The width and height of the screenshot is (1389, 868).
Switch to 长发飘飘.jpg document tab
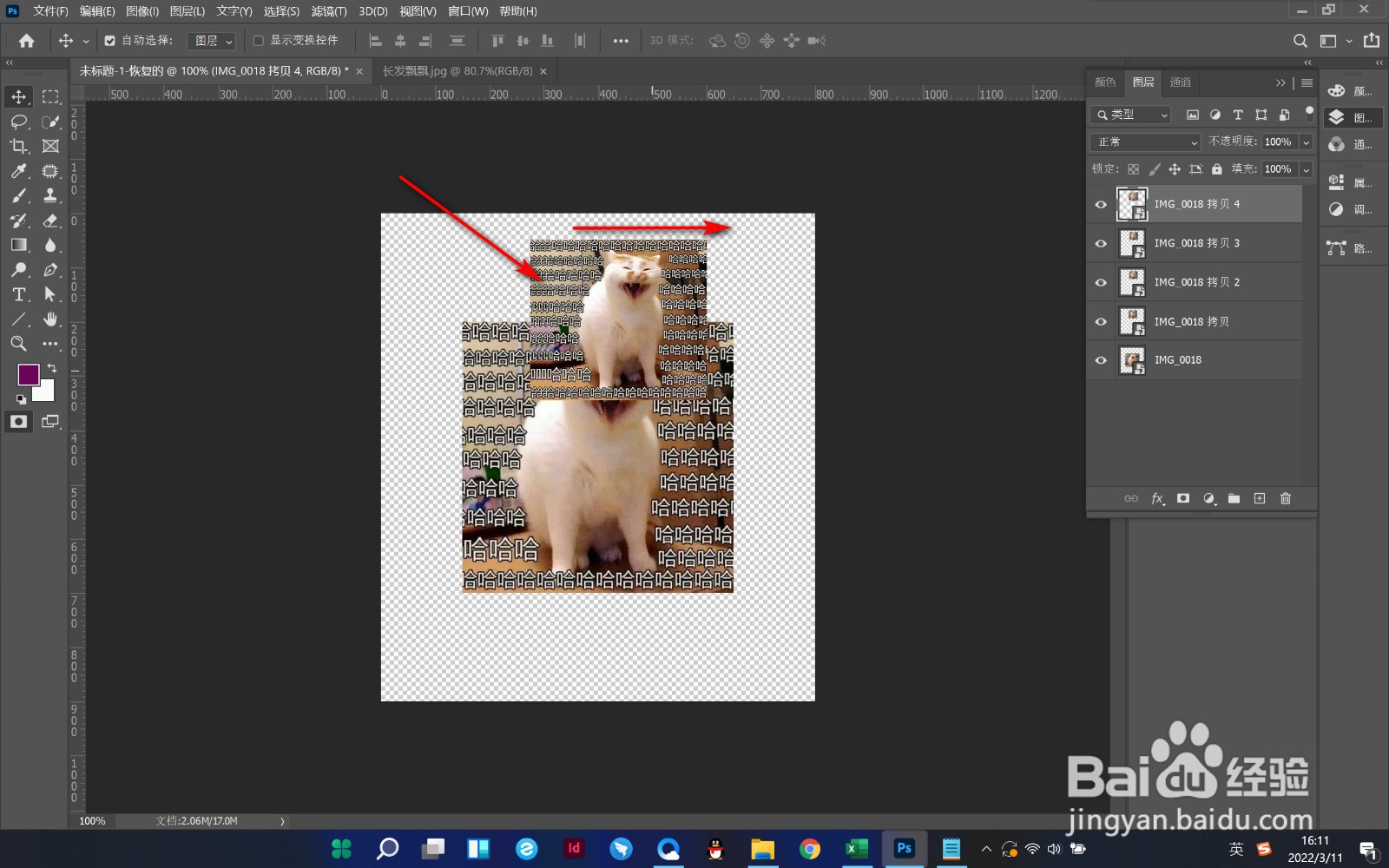[458, 71]
